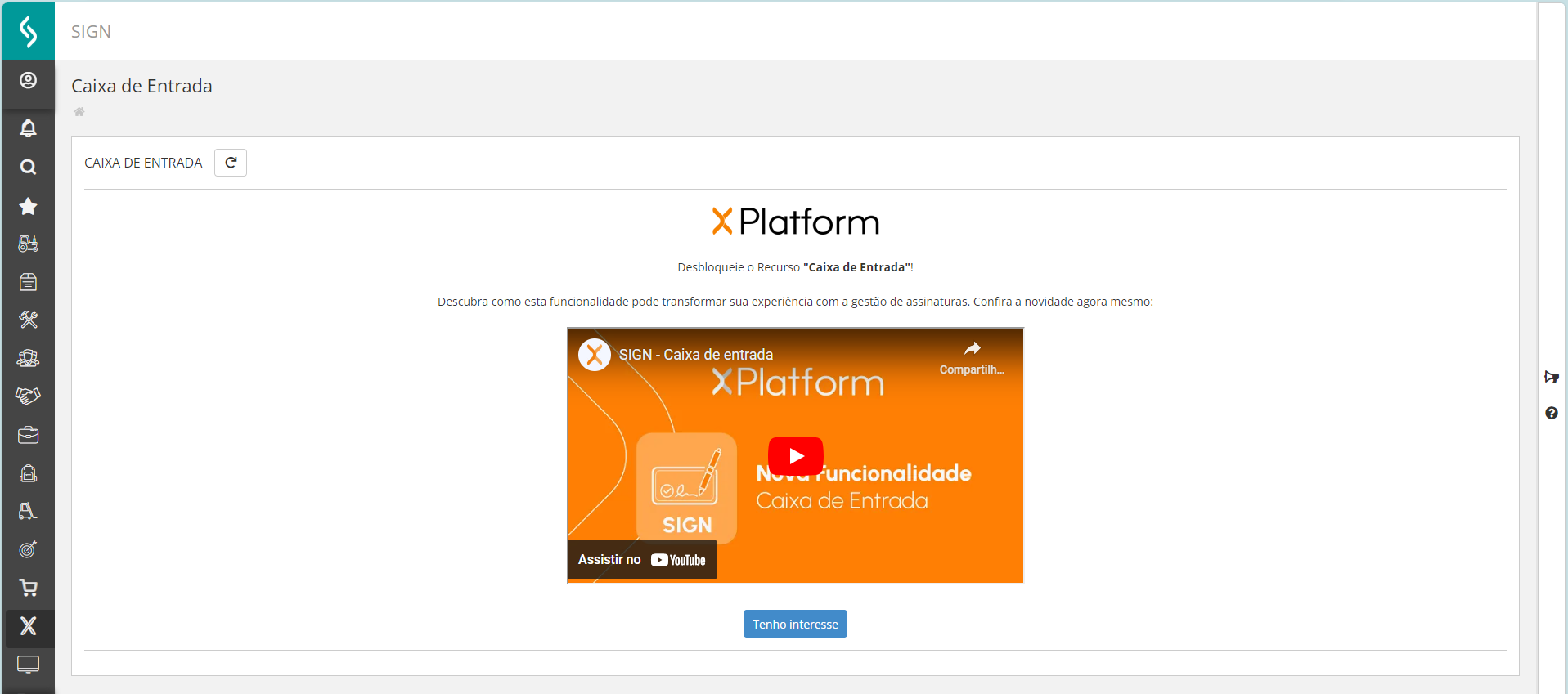Open the notifications bell
The image size is (1568, 694).
pyautogui.click(x=28, y=128)
